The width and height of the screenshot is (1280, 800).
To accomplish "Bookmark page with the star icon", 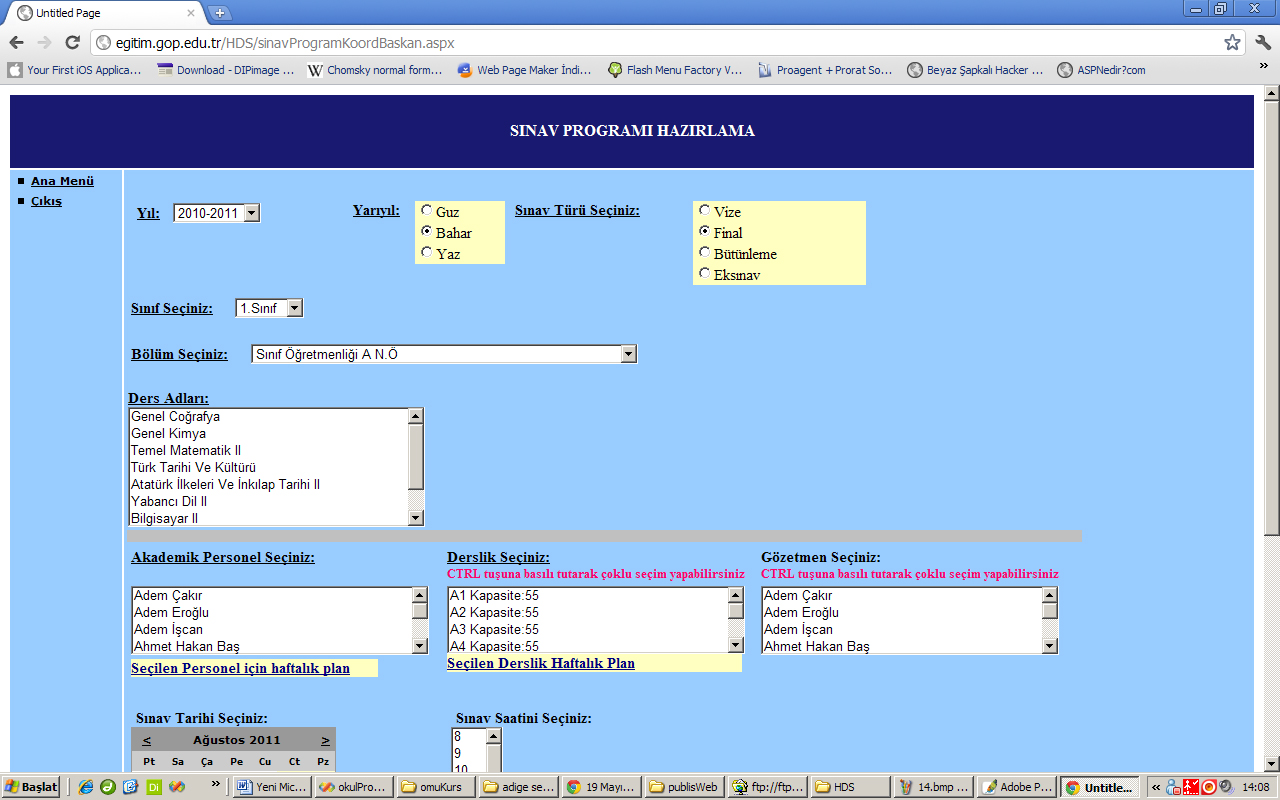I will [x=1232, y=42].
